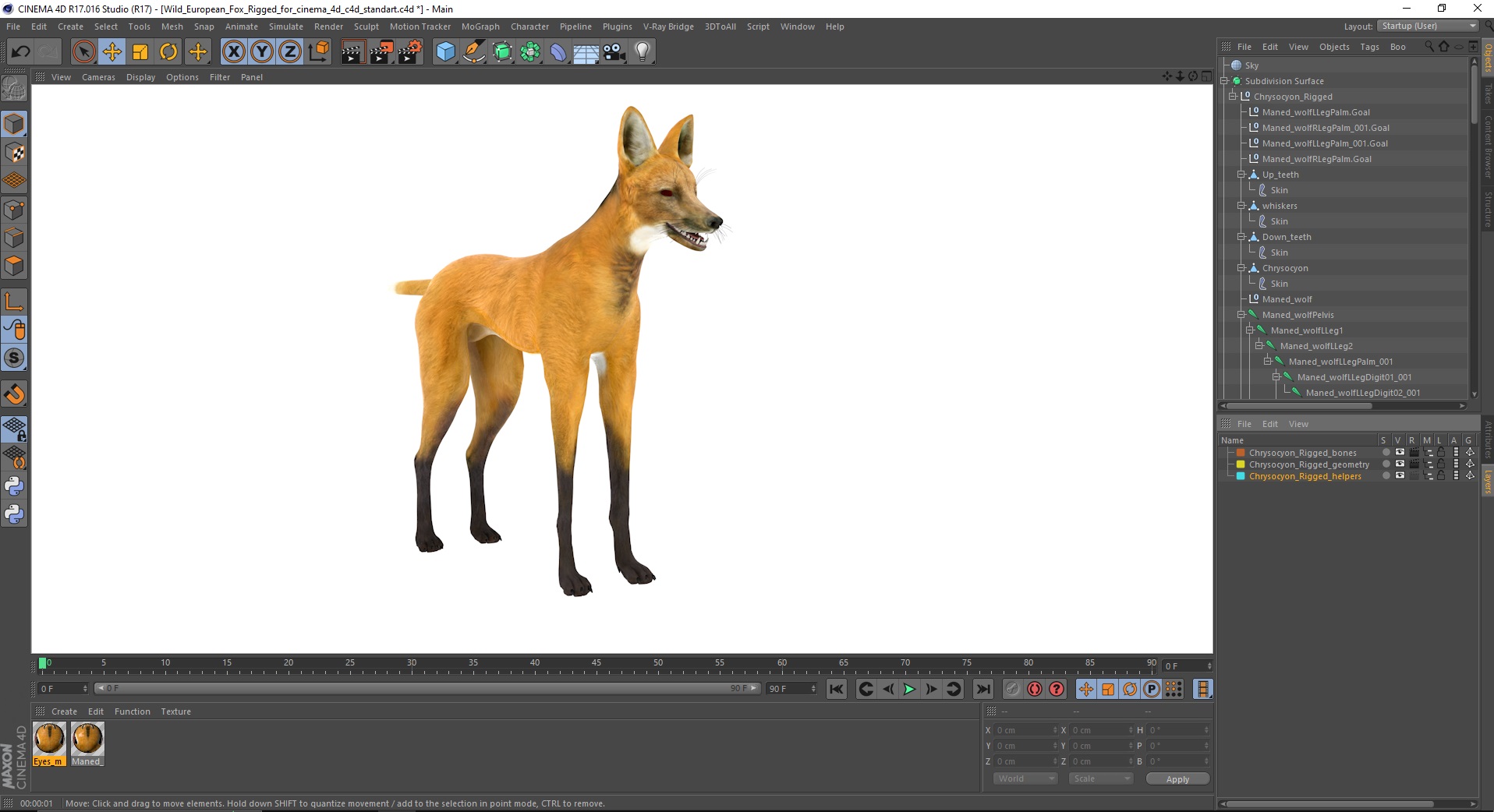Collapse the Maned_wolfLLeg1 joint node
The width and height of the screenshot is (1494, 812).
pyautogui.click(x=1250, y=330)
